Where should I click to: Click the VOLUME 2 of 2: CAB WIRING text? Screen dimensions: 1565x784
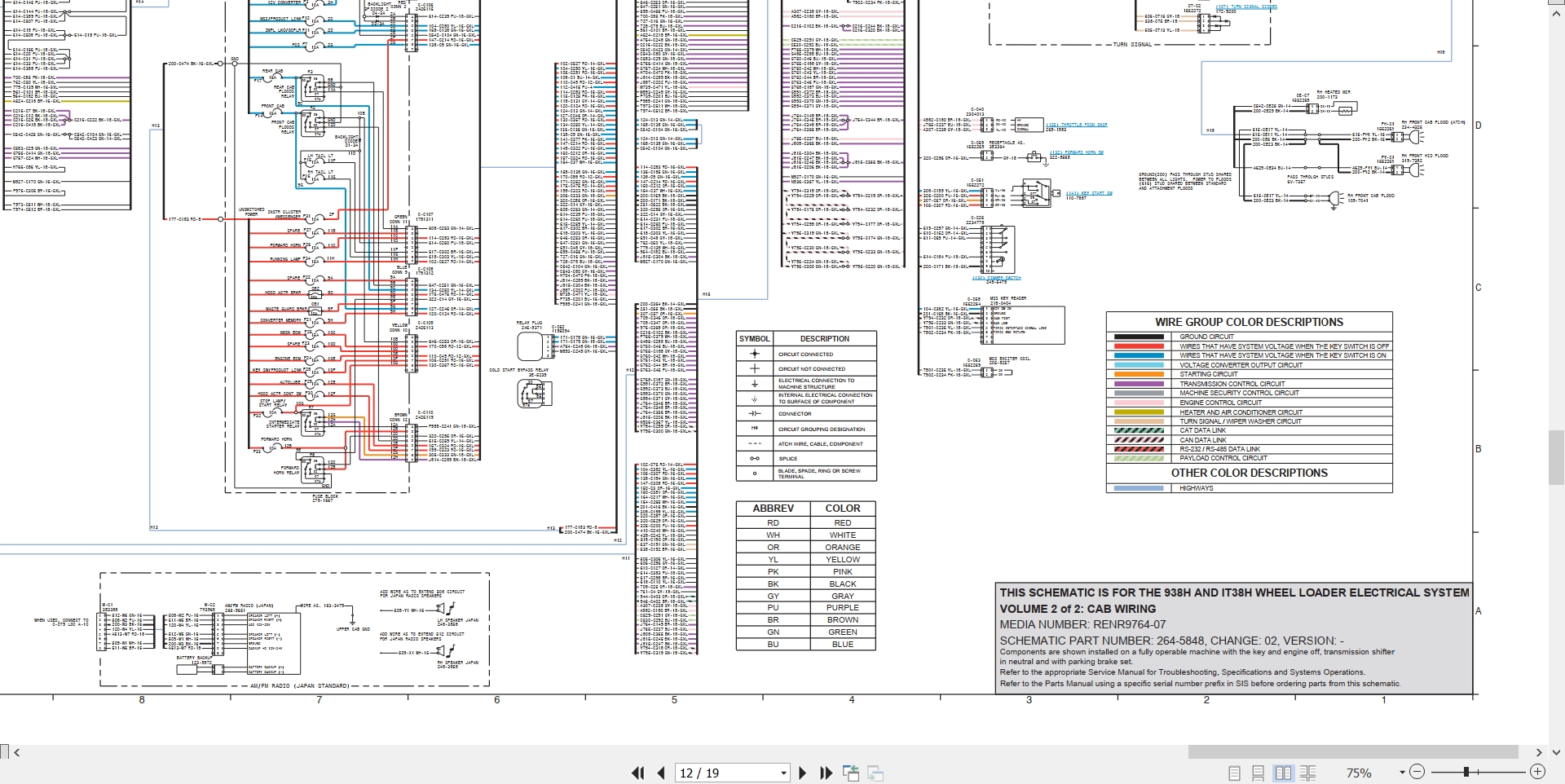click(1078, 609)
